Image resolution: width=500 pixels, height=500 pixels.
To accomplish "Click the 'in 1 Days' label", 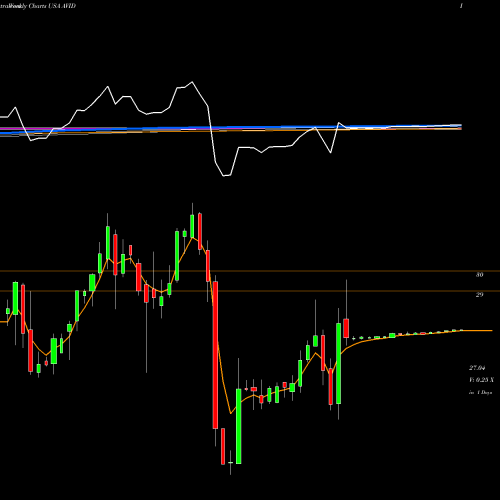I will click(x=481, y=393).
